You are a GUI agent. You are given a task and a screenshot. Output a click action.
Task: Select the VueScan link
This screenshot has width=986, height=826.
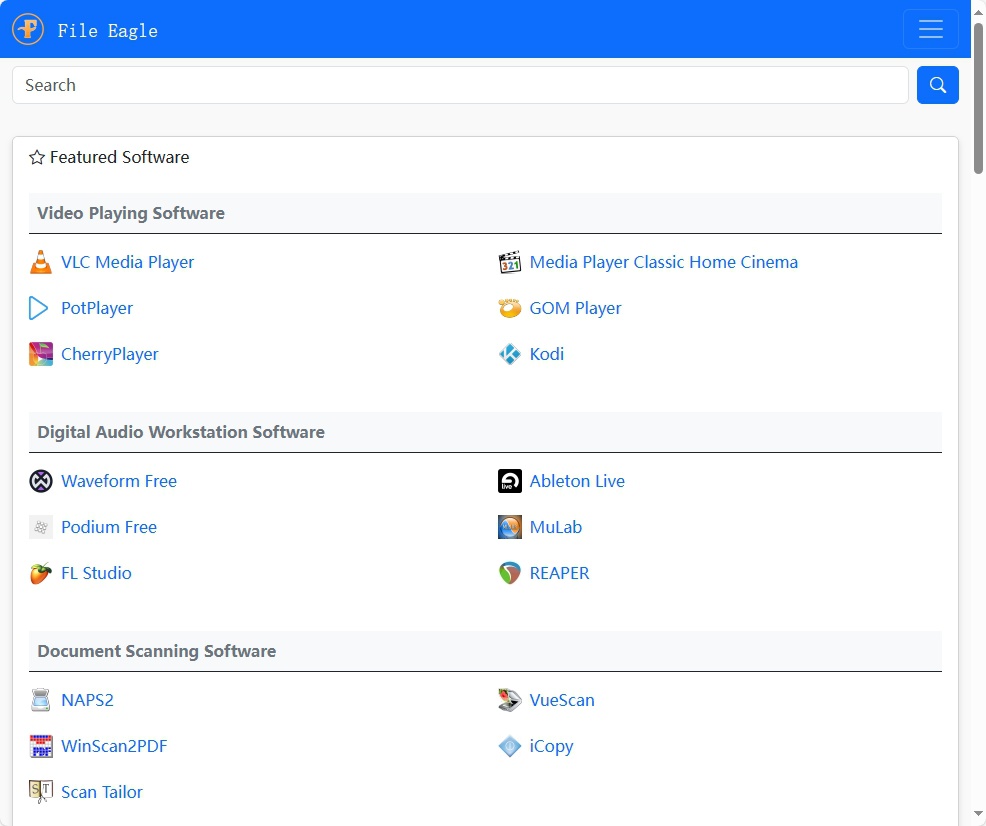(561, 700)
